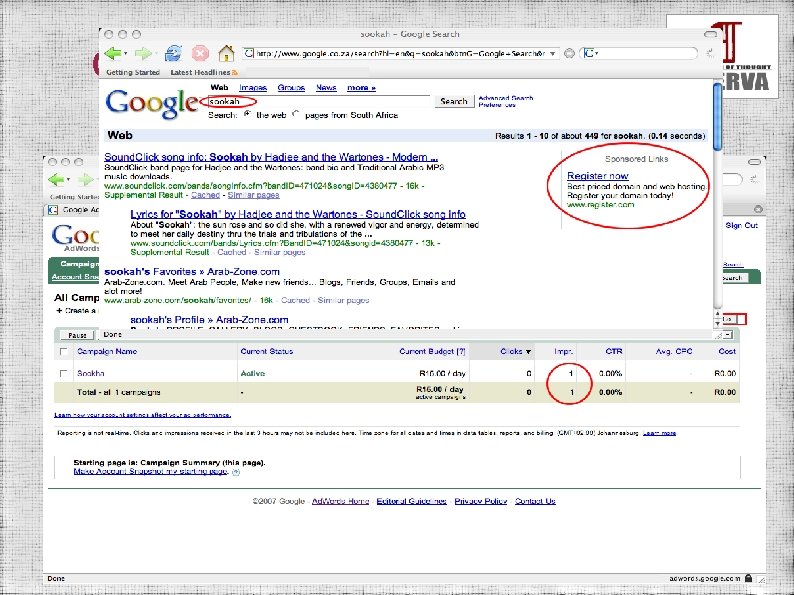Click the Reload icon in the Google Search window

click(x=173, y=53)
